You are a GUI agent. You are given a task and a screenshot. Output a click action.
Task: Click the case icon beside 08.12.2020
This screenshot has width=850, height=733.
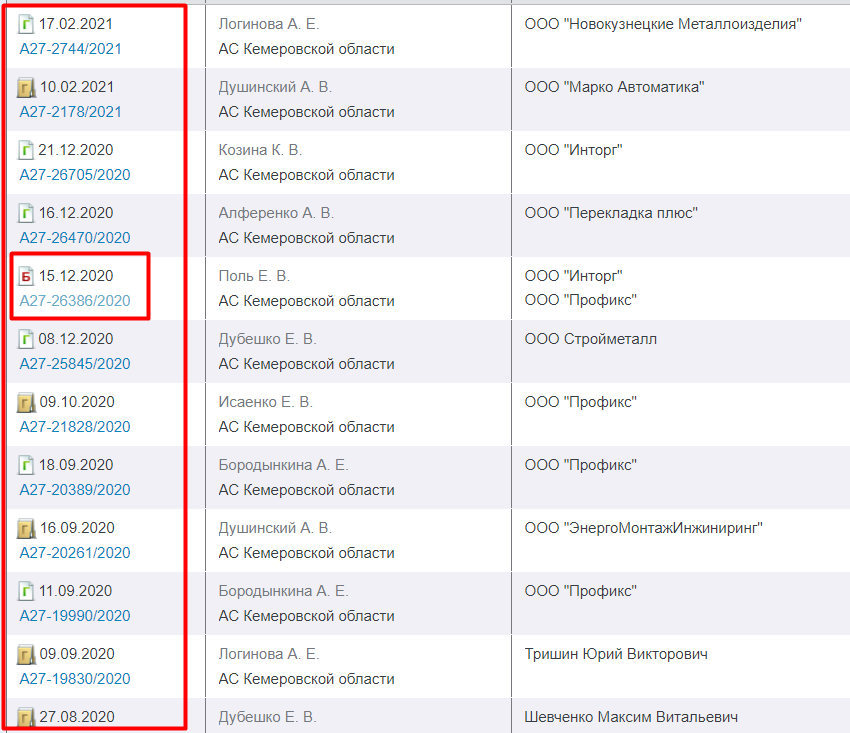pos(27,340)
